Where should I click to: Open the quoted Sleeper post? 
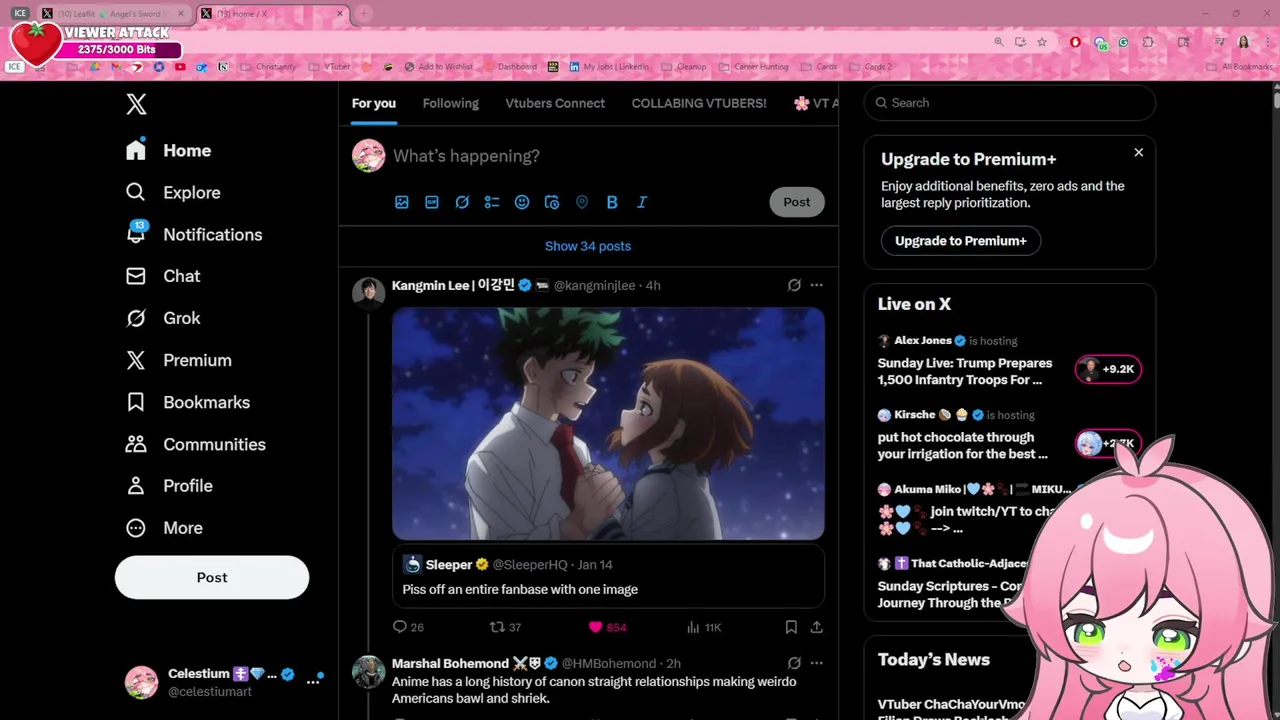tap(608, 576)
